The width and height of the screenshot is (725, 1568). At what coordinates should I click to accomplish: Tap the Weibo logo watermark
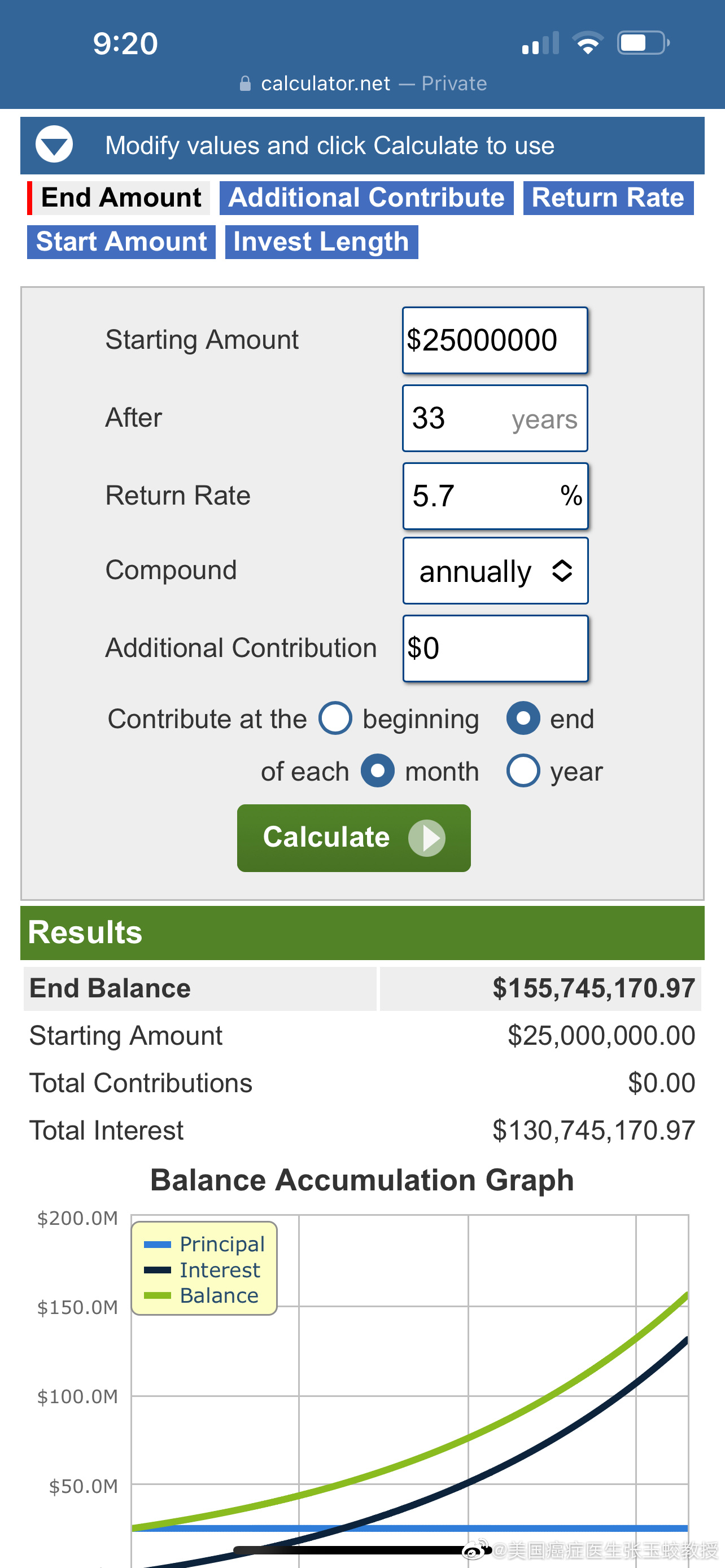(x=477, y=1549)
